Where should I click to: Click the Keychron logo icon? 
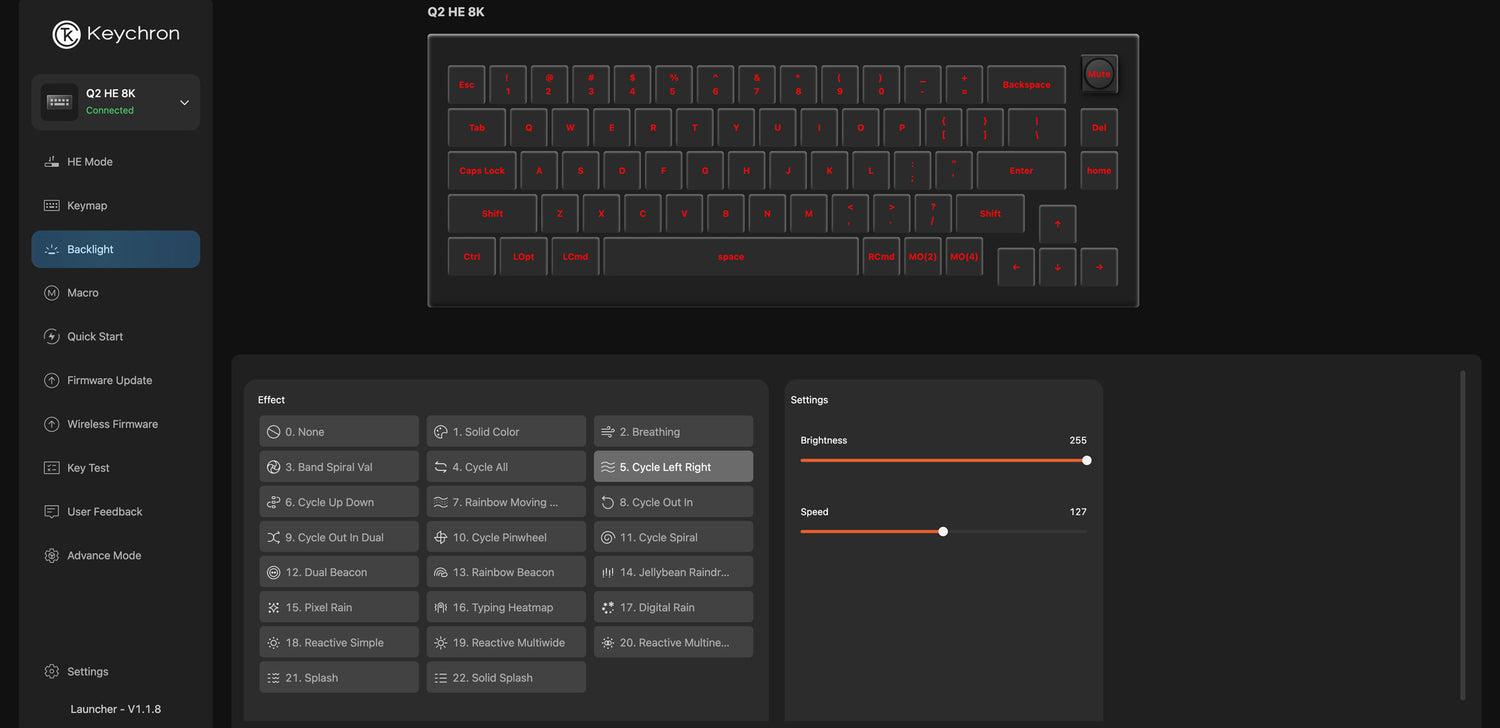coord(66,34)
